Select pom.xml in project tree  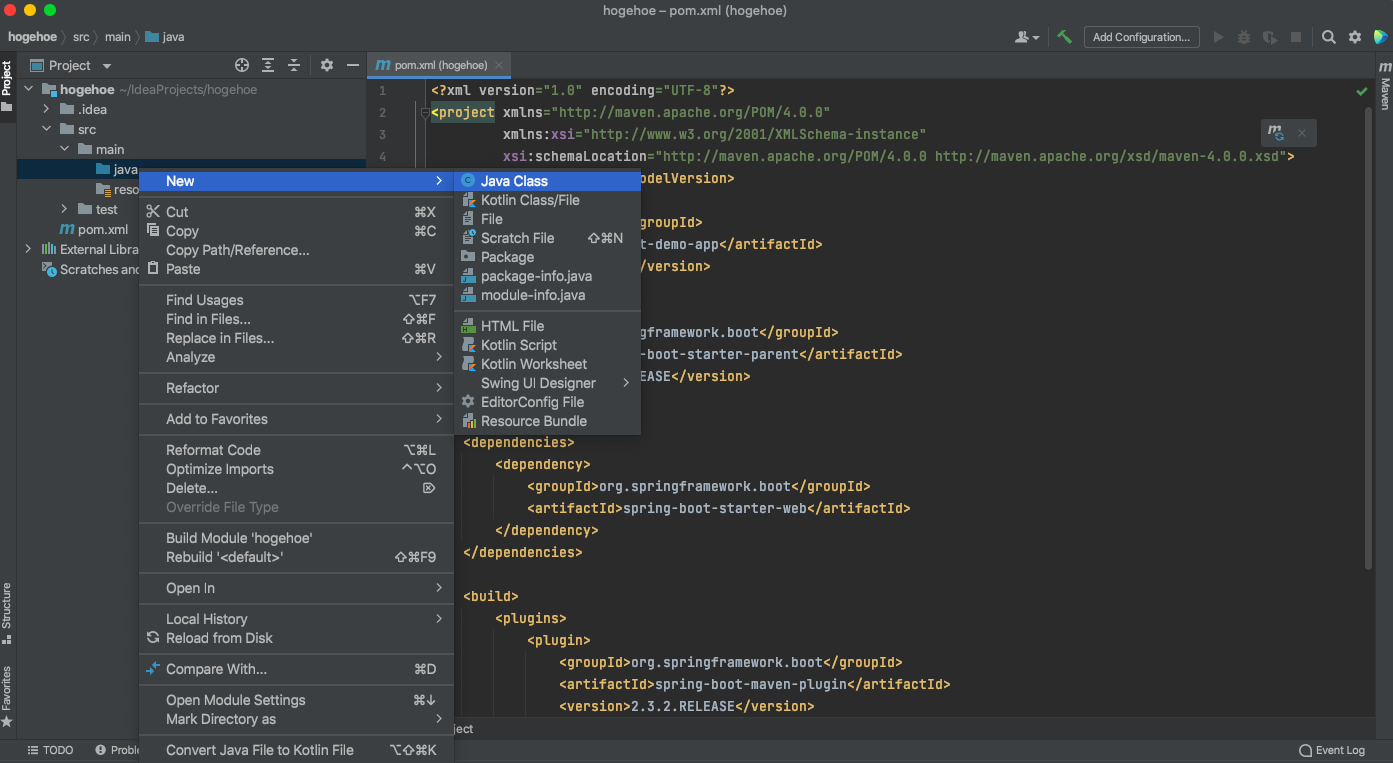coord(94,229)
